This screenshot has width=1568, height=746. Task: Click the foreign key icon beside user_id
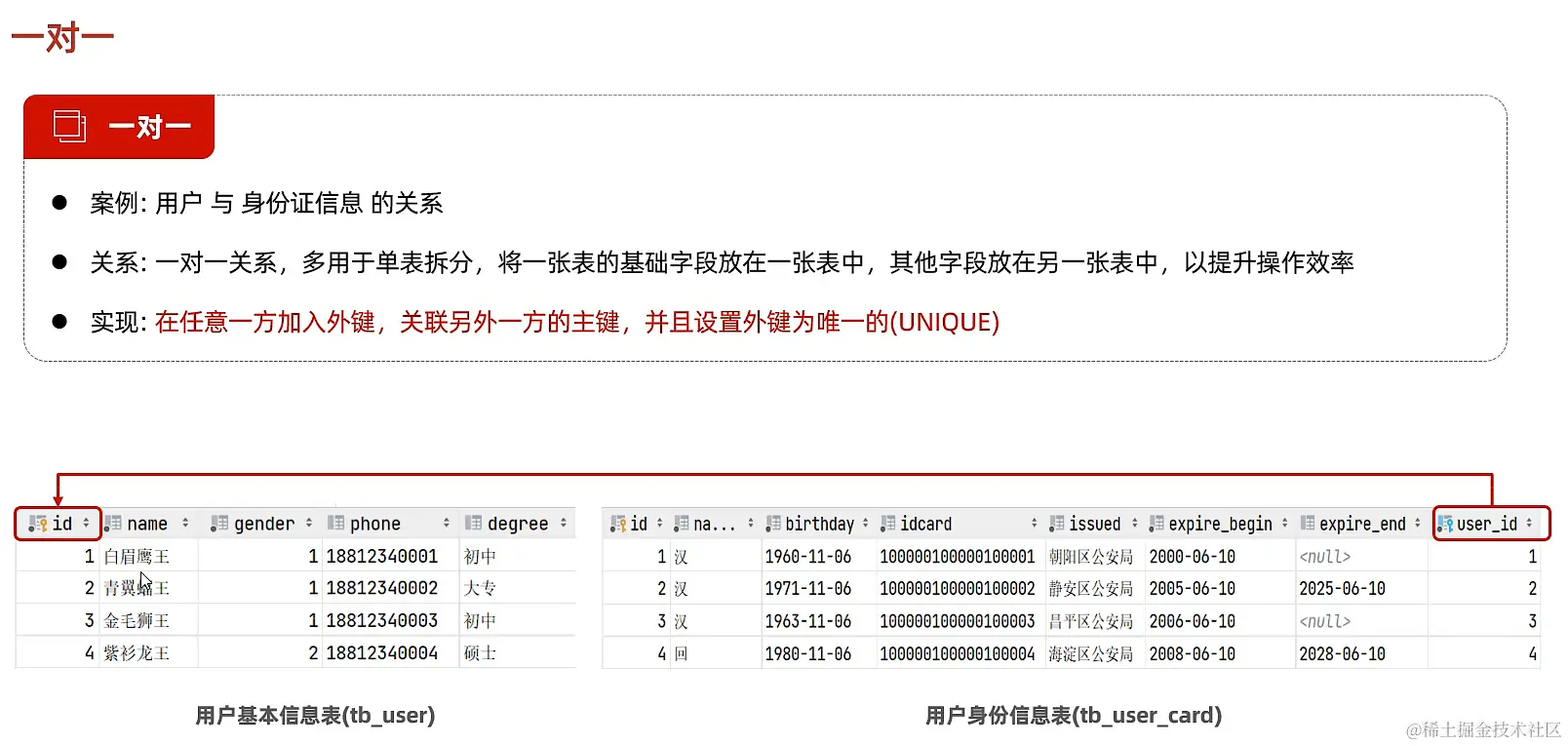[1445, 524]
